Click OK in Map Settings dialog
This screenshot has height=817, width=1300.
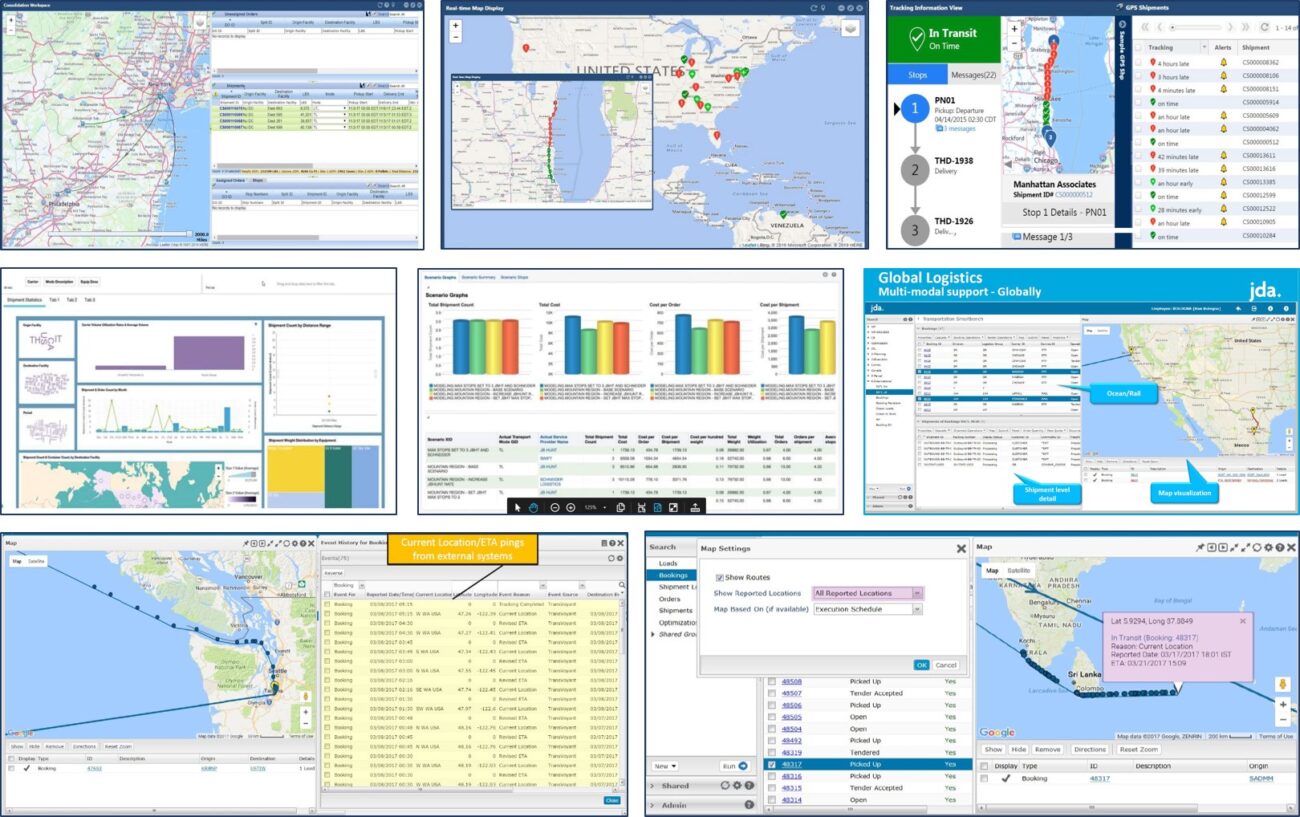click(921, 665)
